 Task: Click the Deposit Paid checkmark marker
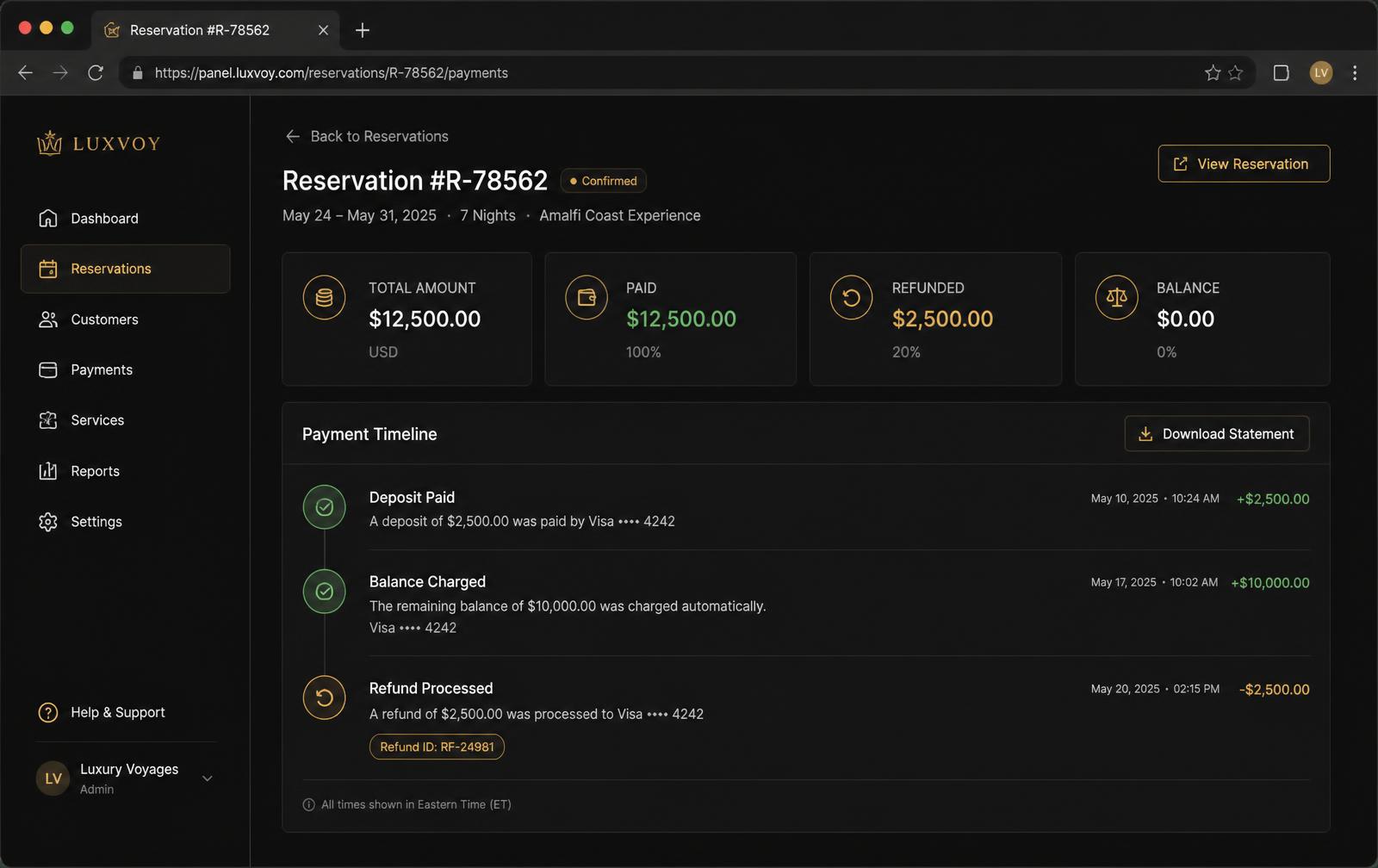324,507
